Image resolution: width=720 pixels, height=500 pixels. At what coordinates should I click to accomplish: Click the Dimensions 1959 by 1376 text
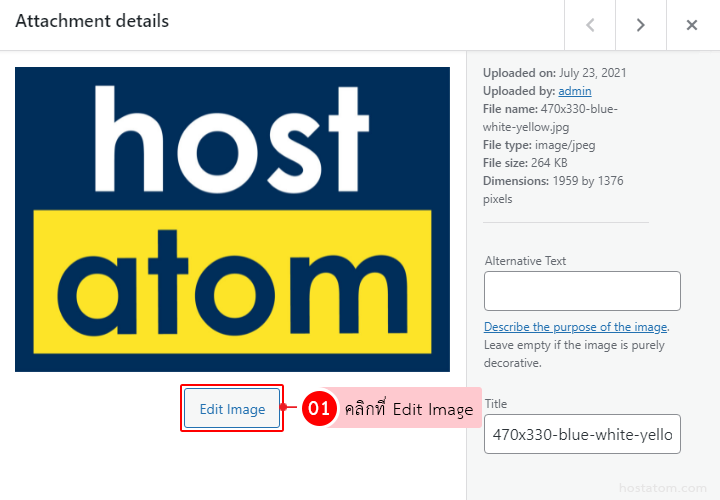[x=553, y=190]
